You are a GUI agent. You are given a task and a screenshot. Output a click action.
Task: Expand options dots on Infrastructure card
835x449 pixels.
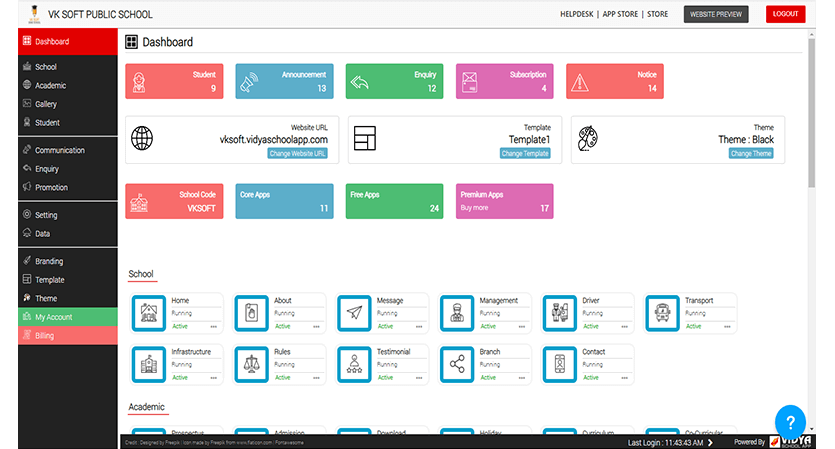pos(214,378)
